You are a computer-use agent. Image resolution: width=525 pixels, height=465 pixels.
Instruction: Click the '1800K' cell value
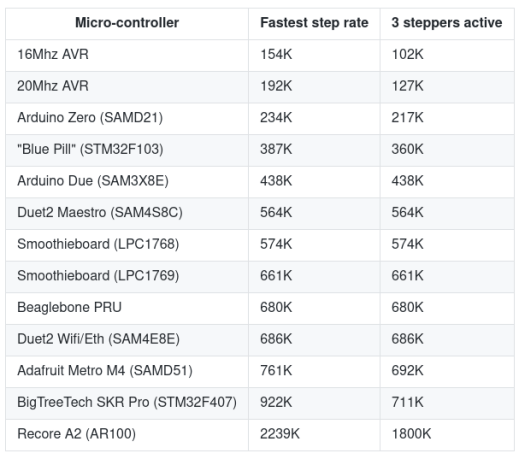(411, 434)
